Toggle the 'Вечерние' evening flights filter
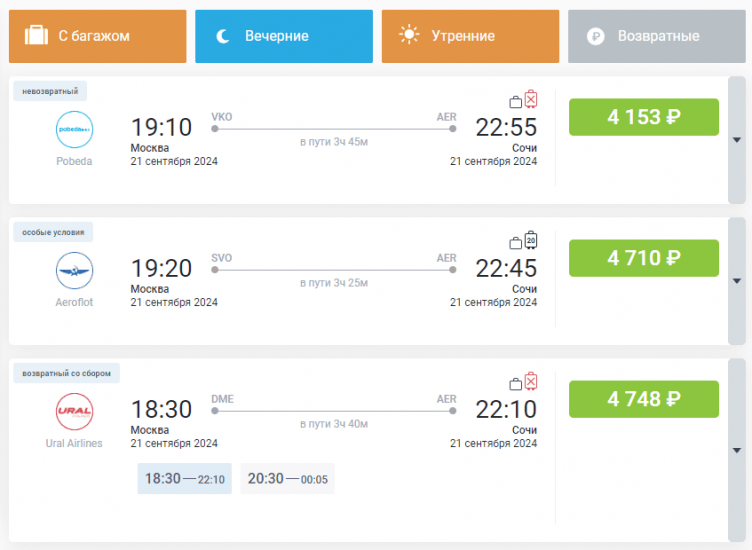752x550 pixels. (284, 36)
